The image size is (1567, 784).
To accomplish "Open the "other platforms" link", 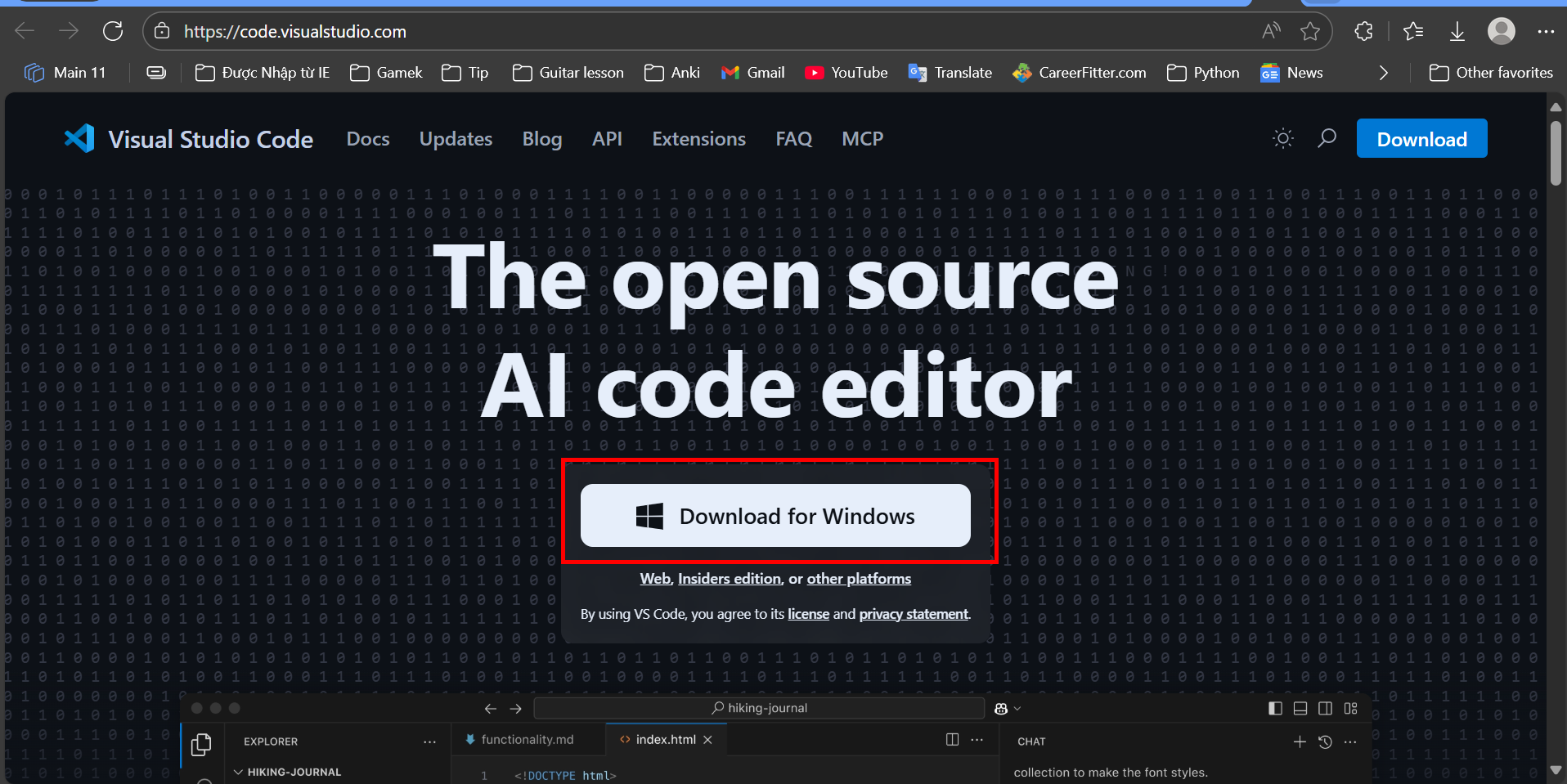I will click(x=858, y=579).
